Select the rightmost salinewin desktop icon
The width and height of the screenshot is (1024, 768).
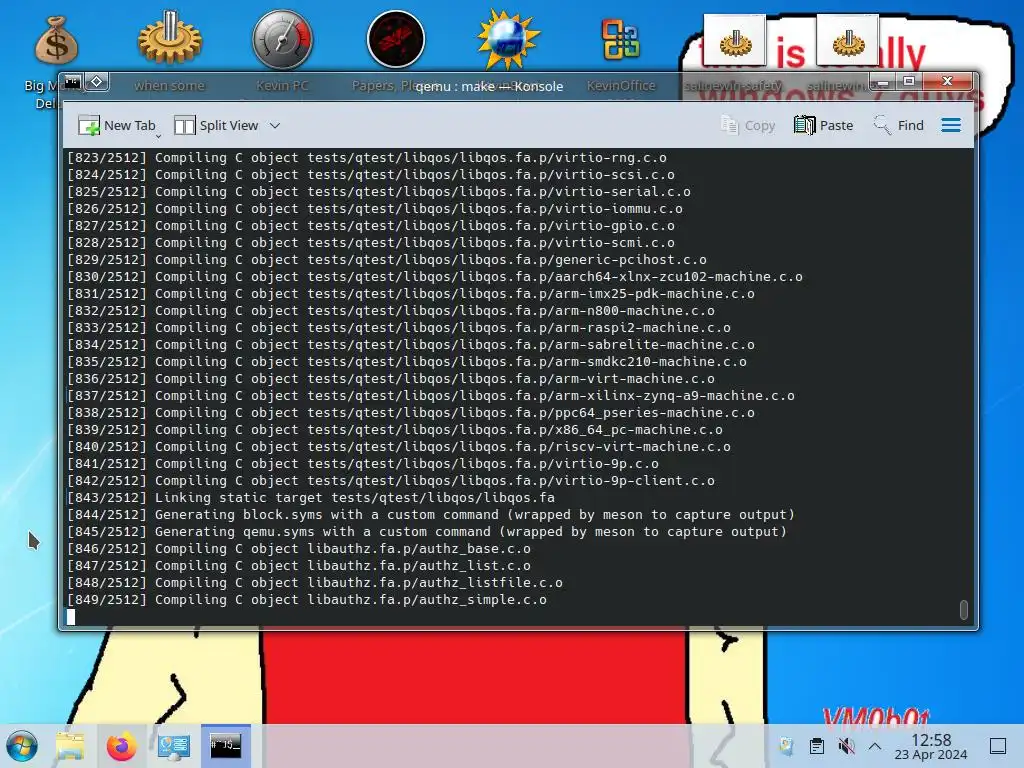click(847, 40)
